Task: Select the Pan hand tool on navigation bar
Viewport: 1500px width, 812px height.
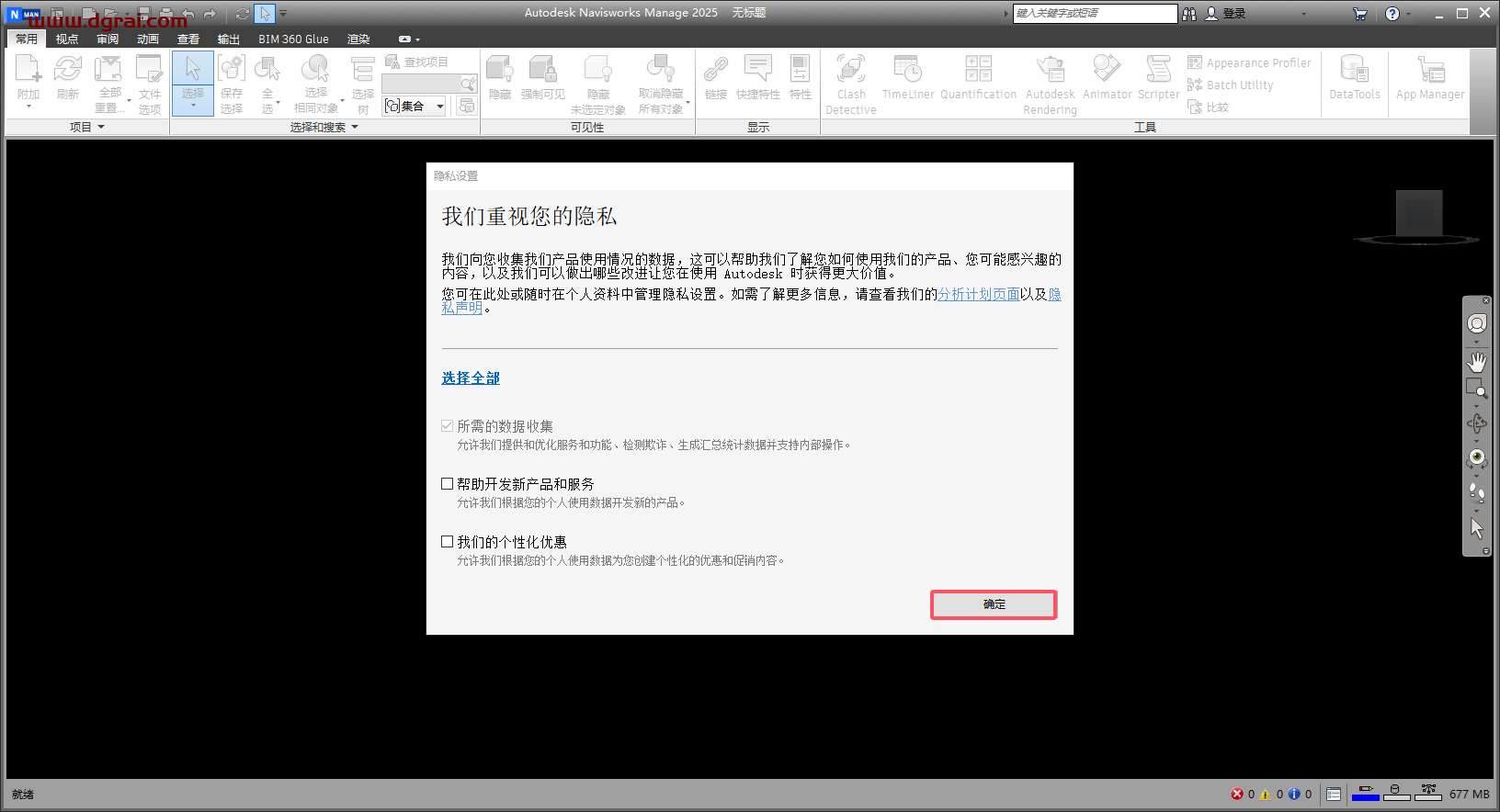Action: [1477, 362]
